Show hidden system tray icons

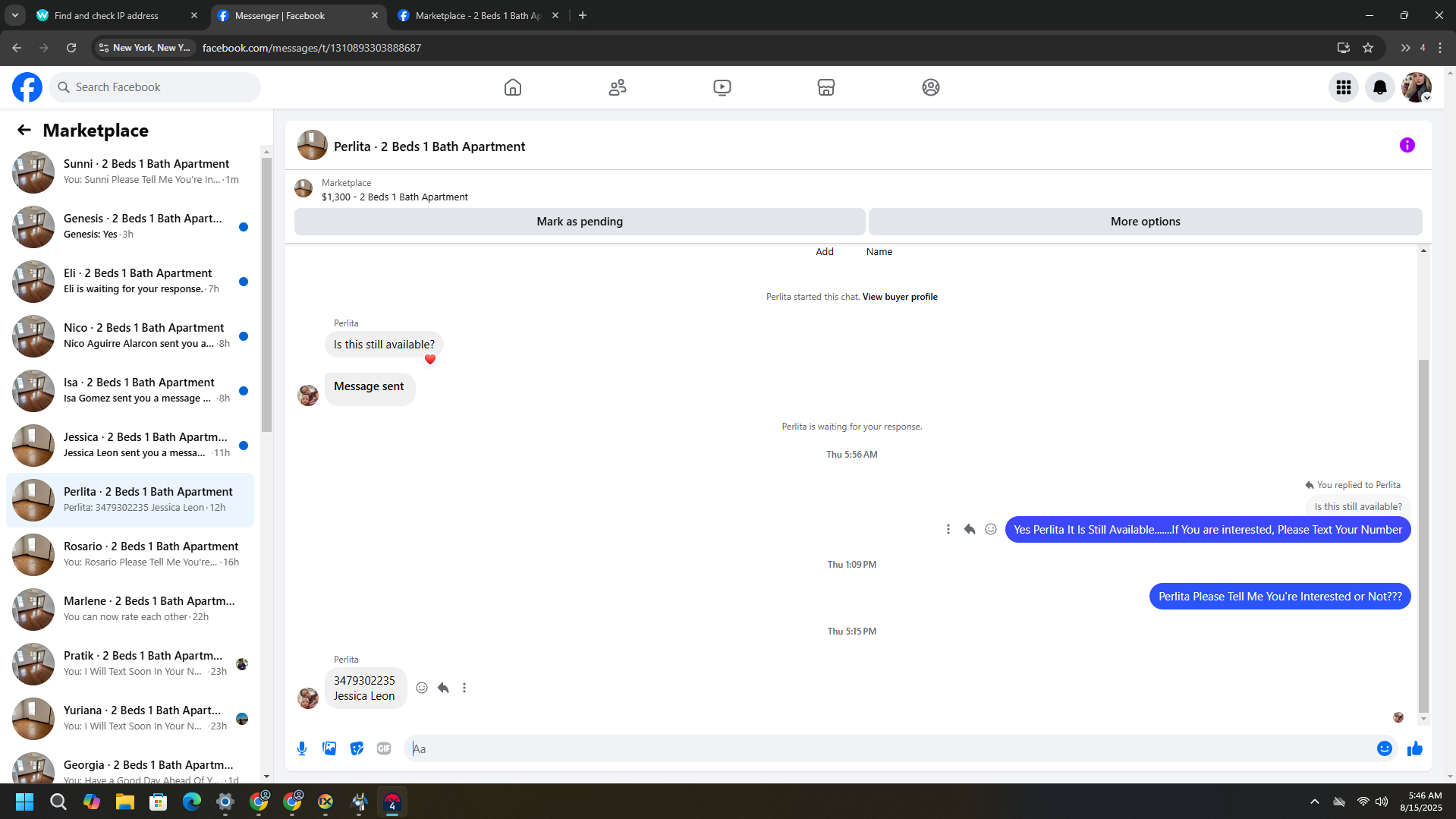[x=1315, y=802]
